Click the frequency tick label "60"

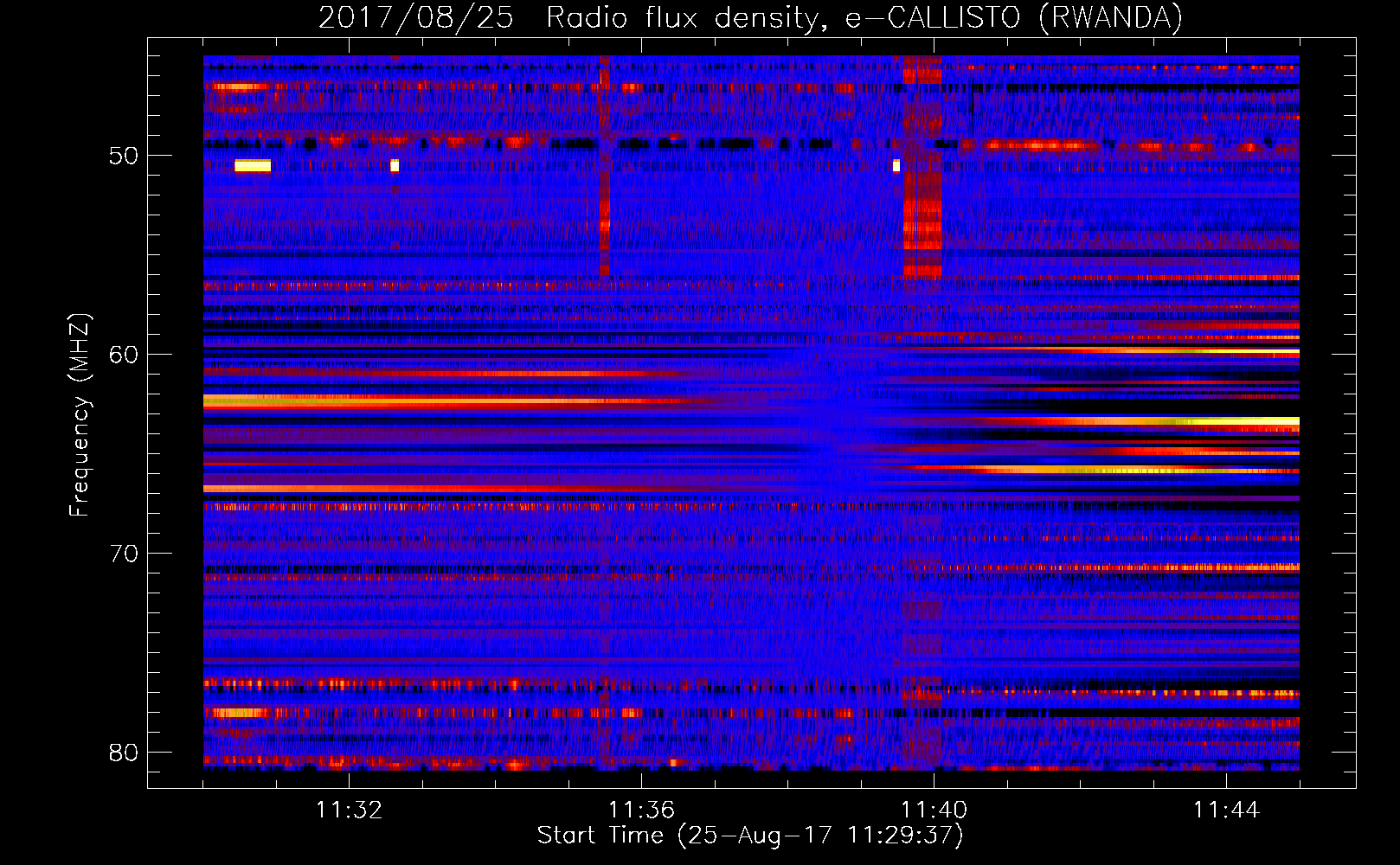(x=124, y=356)
